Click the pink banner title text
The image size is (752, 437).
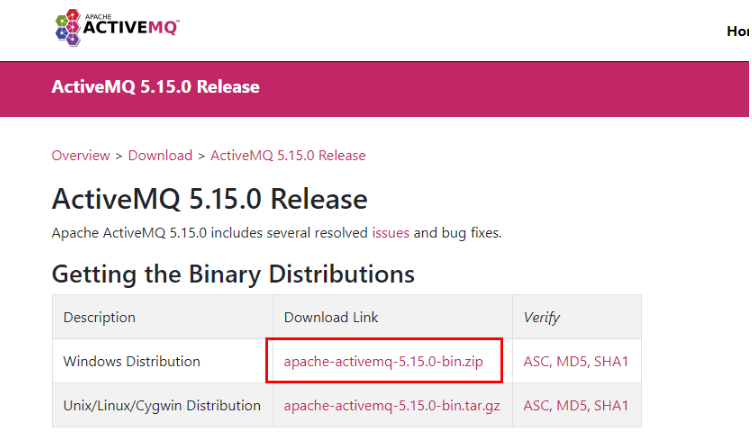tap(155, 87)
